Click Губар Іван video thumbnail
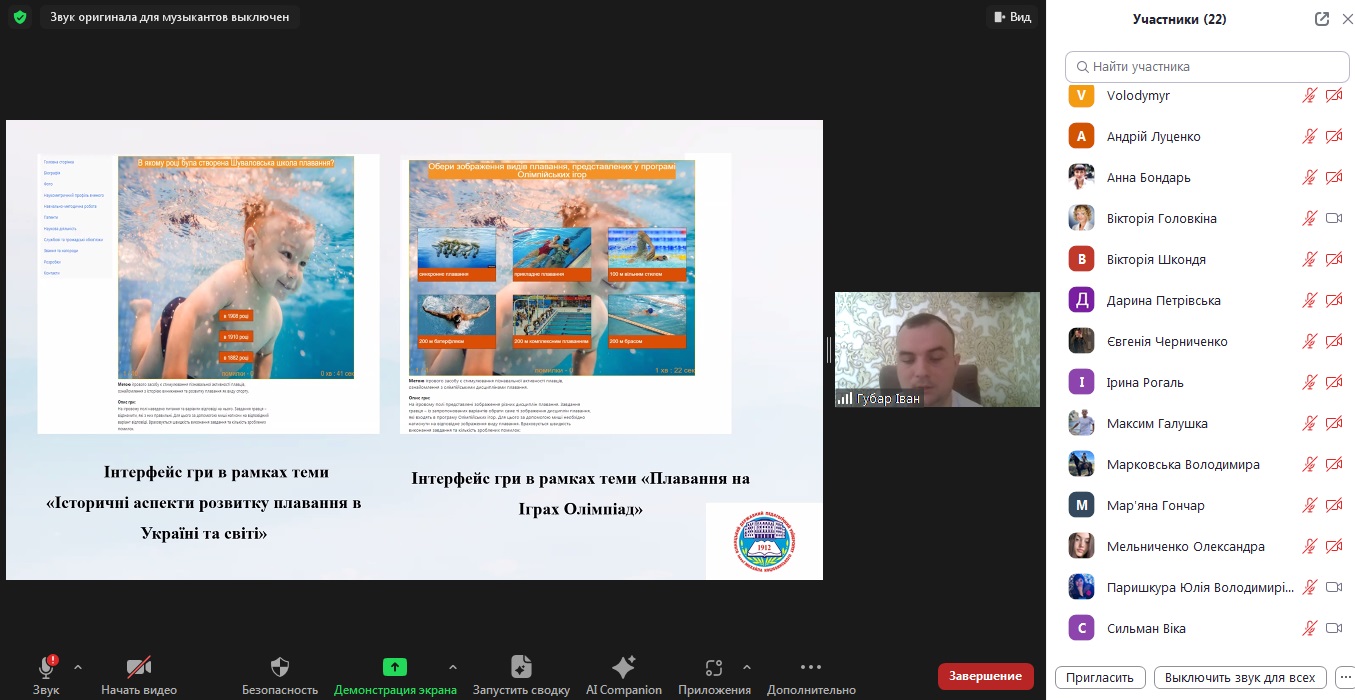 [937, 349]
